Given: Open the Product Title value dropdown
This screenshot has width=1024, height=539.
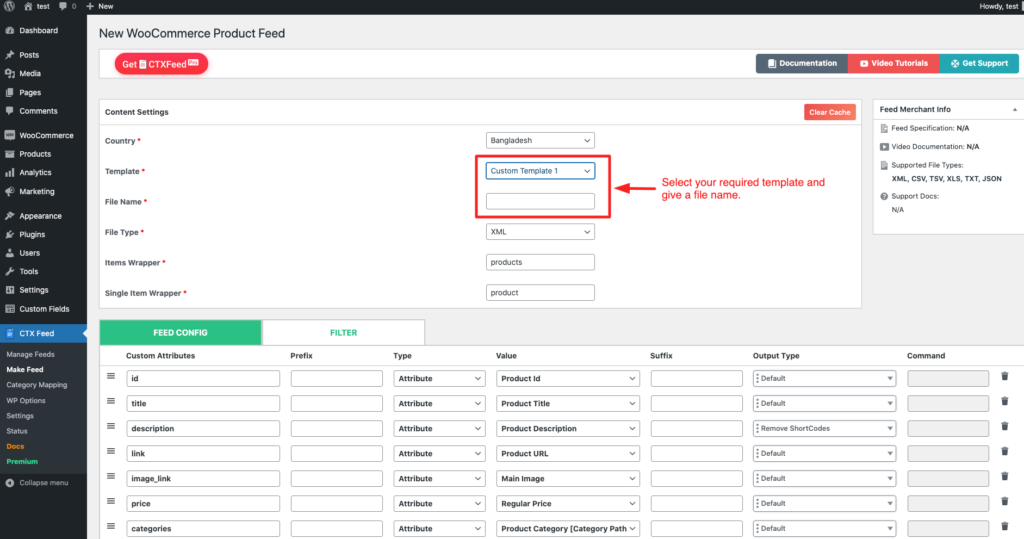Looking at the screenshot, I should (x=568, y=404).
